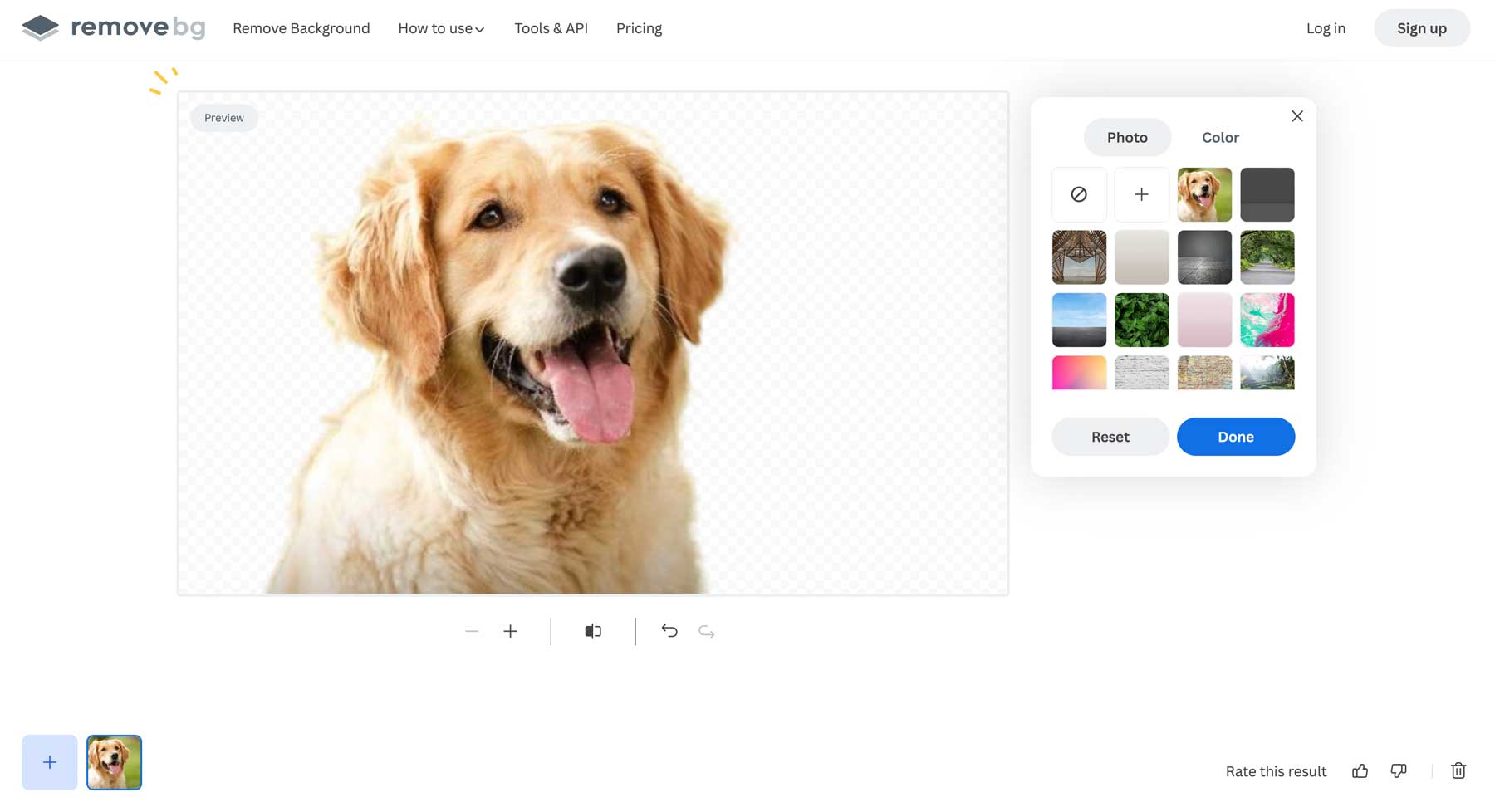The height and width of the screenshot is (812, 1495).
Task: Open the Pricing page
Action: coord(639,27)
